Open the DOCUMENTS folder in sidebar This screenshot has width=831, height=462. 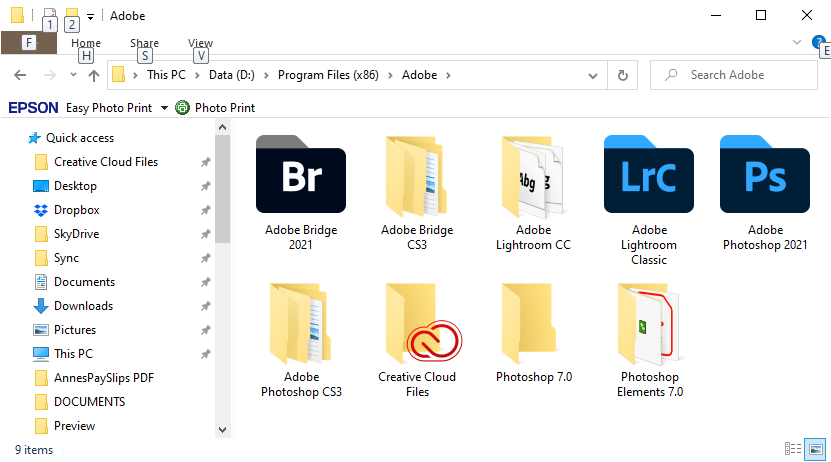point(79,402)
